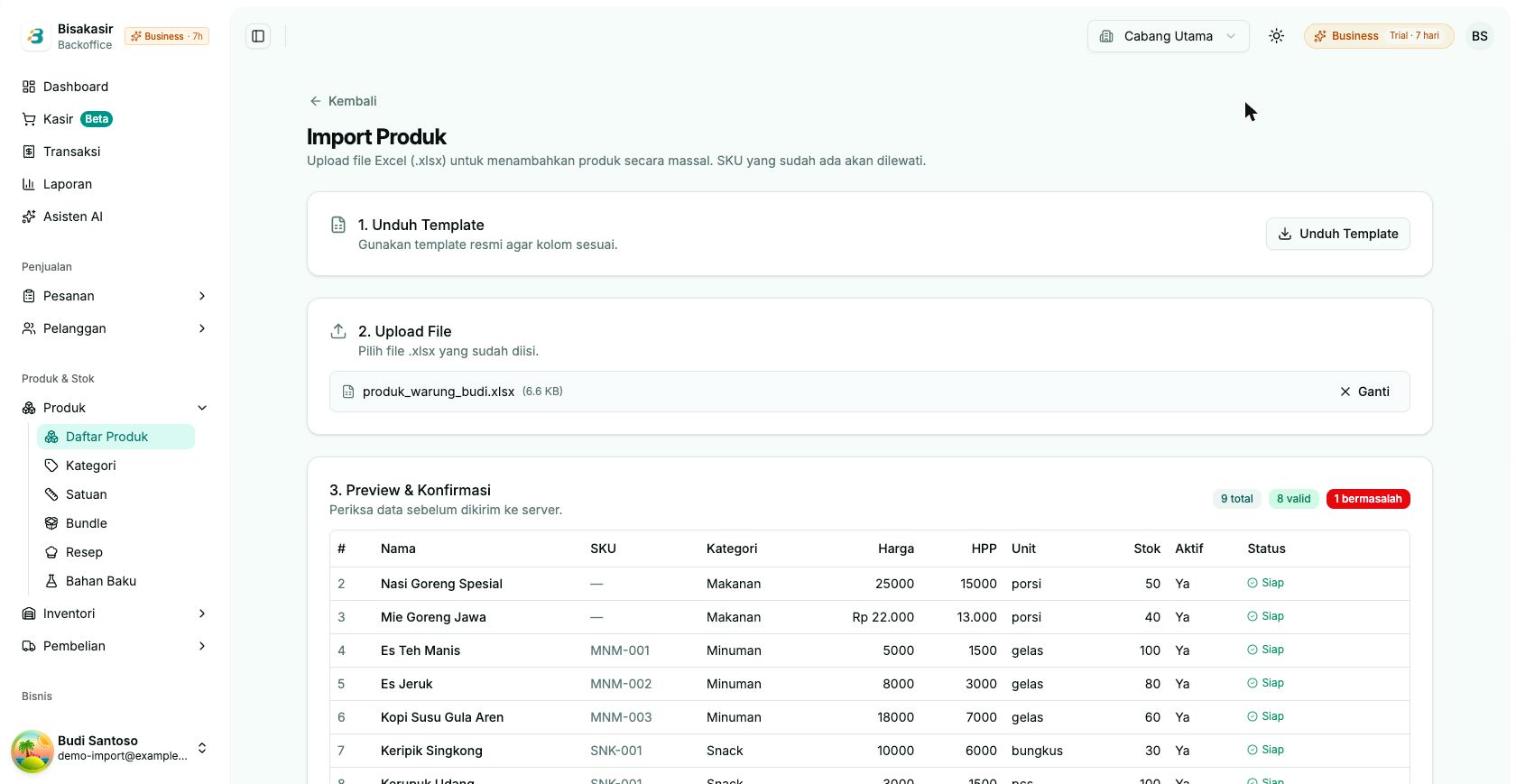This screenshot has width=1516, height=784.
Task: Click the Nasi Goreng Spesial name cell
Action: coord(441,584)
